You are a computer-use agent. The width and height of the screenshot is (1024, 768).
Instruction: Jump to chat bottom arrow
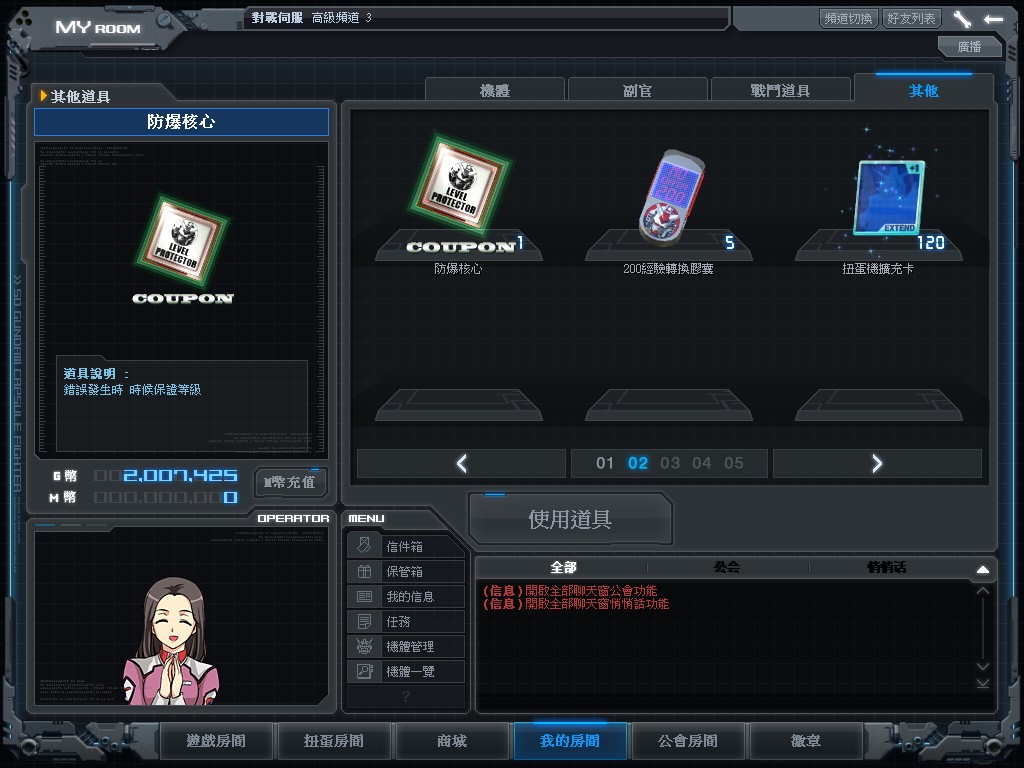coord(983,683)
